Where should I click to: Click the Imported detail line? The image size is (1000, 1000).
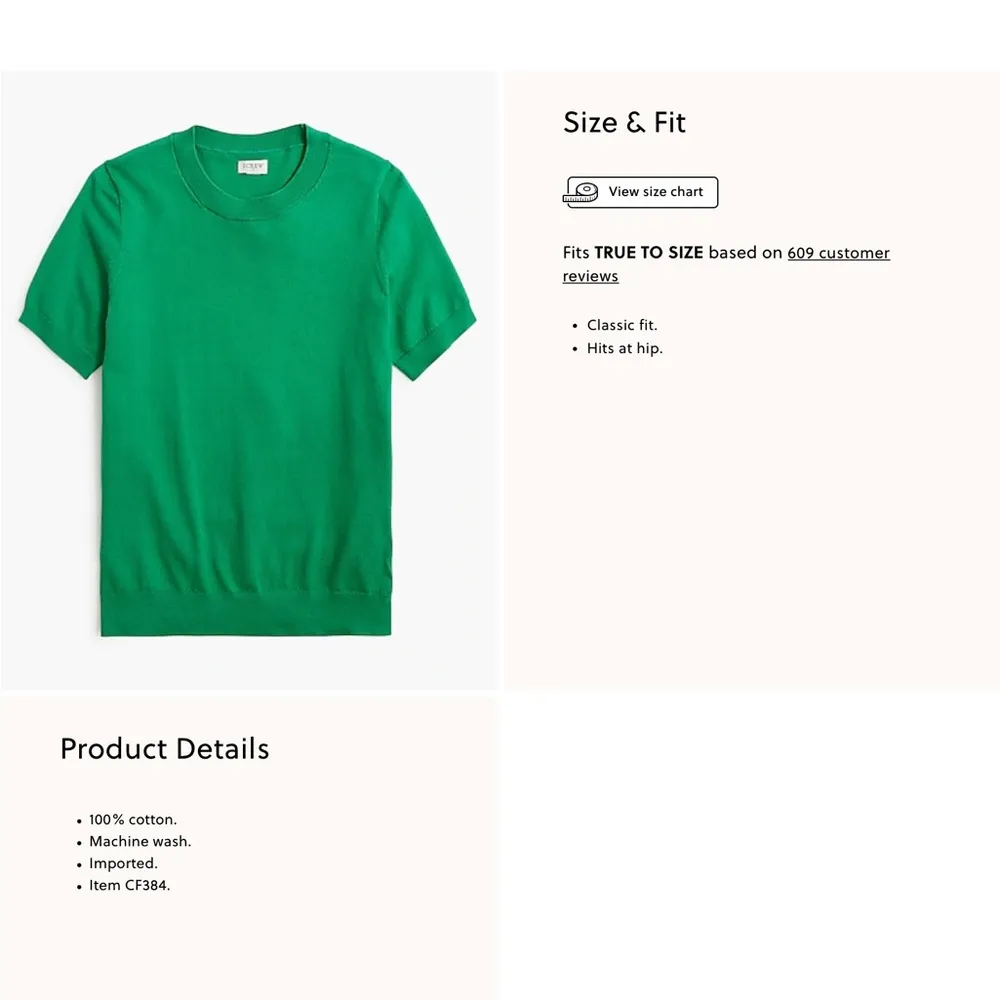123,863
